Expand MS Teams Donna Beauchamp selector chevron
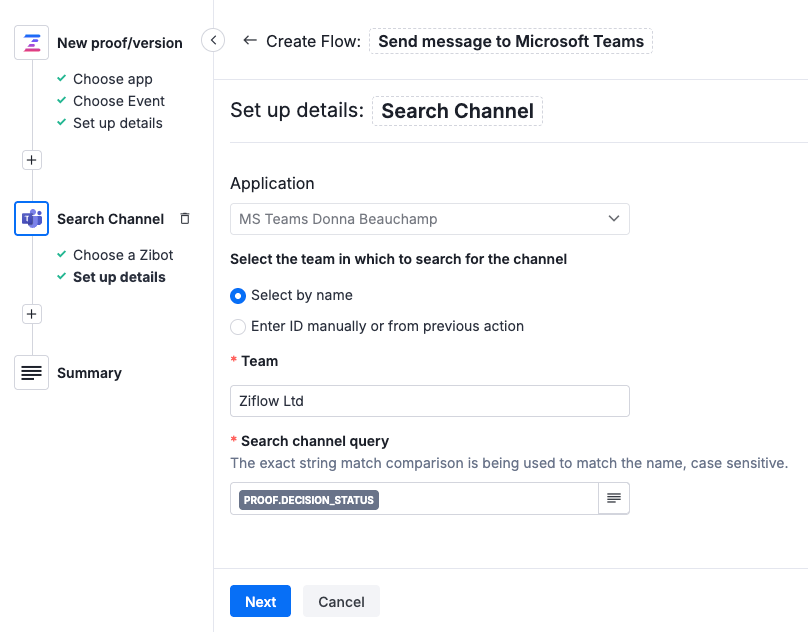The width and height of the screenshot is (808, 632). [x=613, y=219]
